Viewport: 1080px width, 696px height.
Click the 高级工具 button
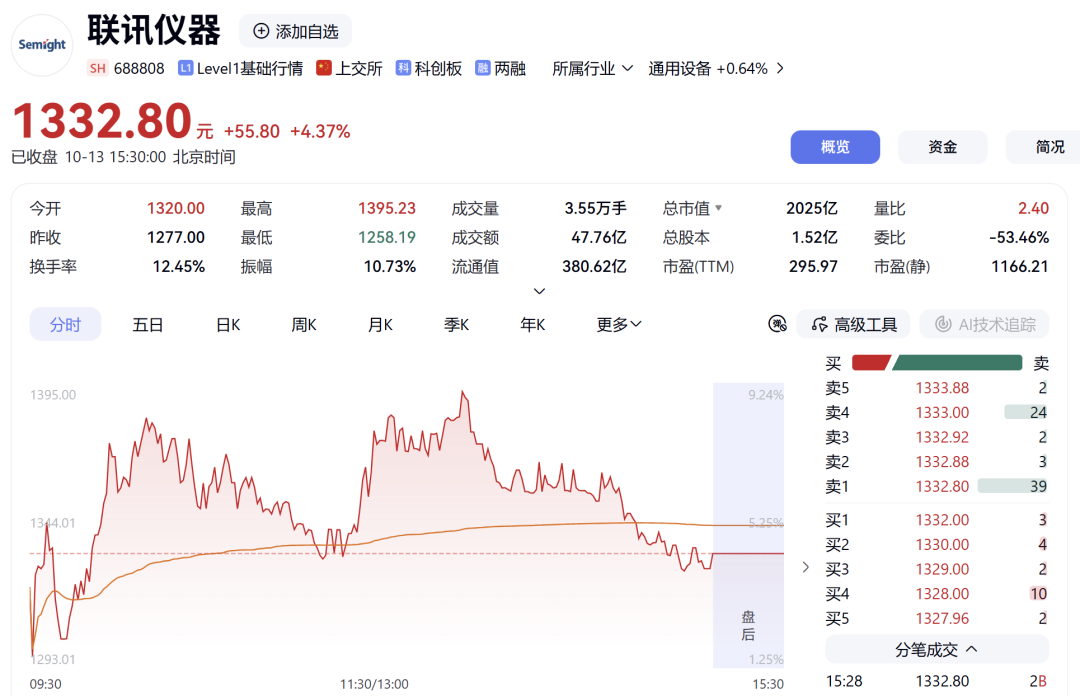[853, 324]
